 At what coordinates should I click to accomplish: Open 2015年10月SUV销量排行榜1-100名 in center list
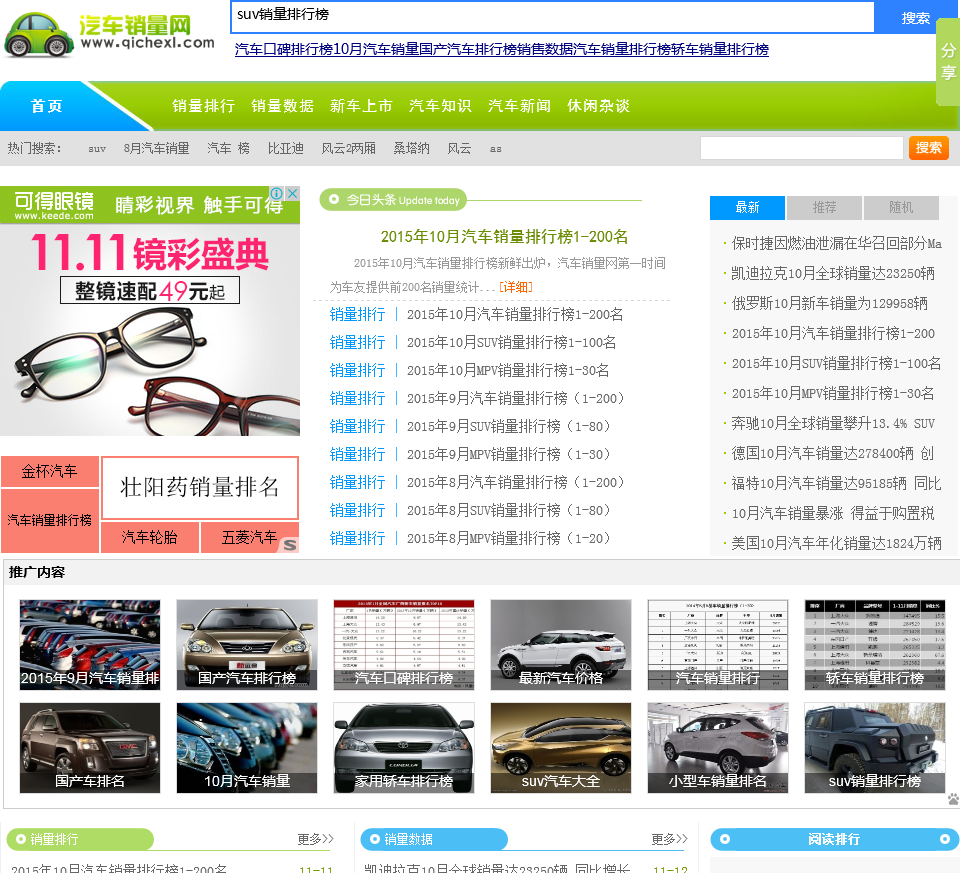[511, 342]
